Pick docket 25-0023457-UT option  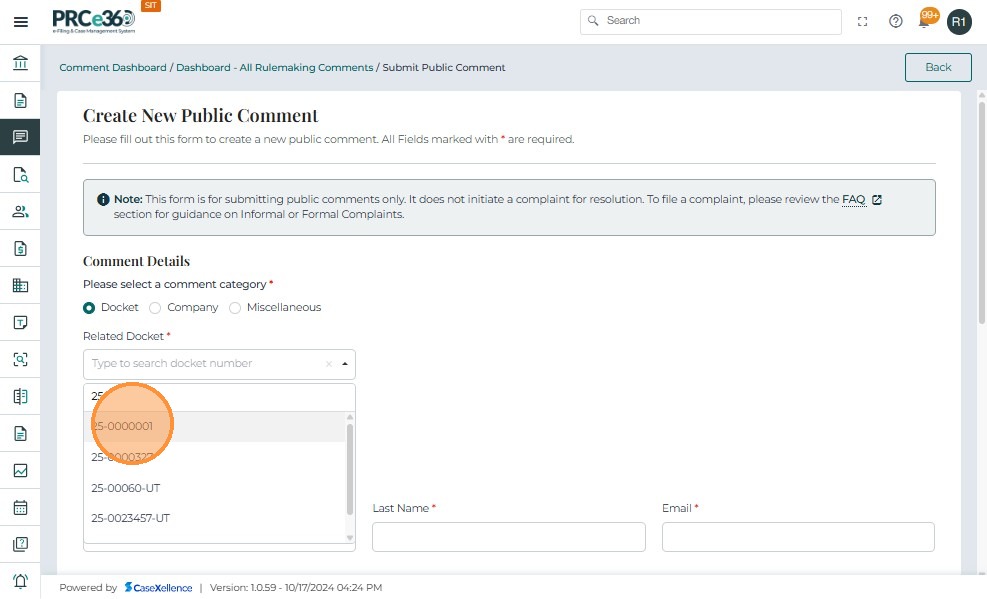coord(131,518)
